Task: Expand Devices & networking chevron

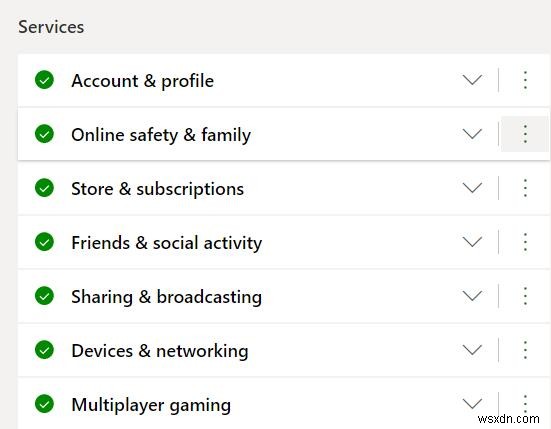Action: click(x=472, y=350)
